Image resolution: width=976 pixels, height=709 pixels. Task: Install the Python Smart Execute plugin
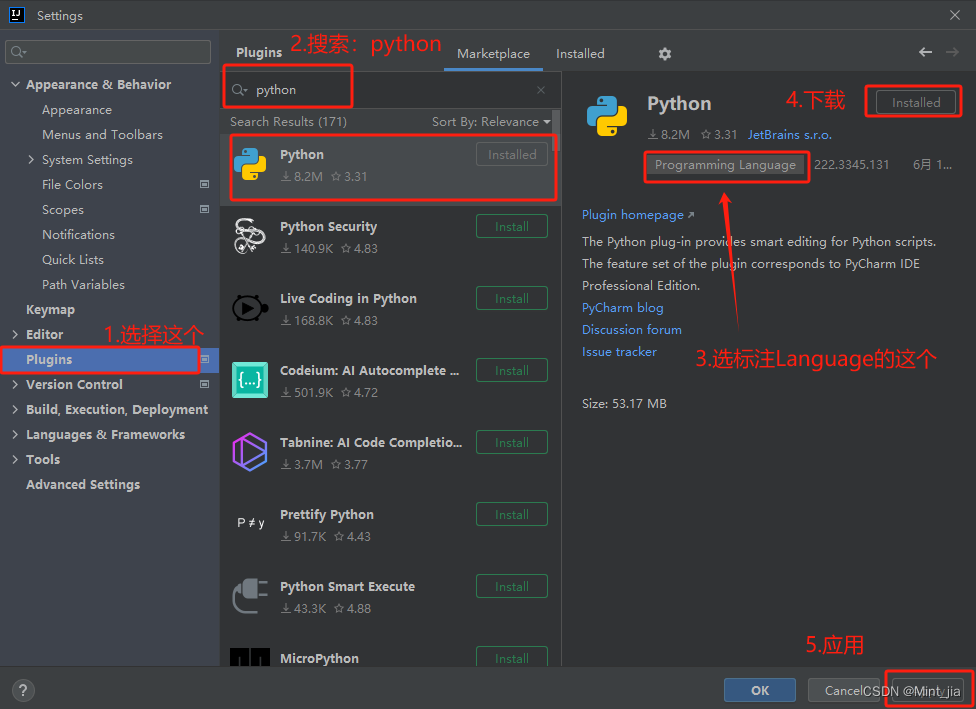pos(512,586)
